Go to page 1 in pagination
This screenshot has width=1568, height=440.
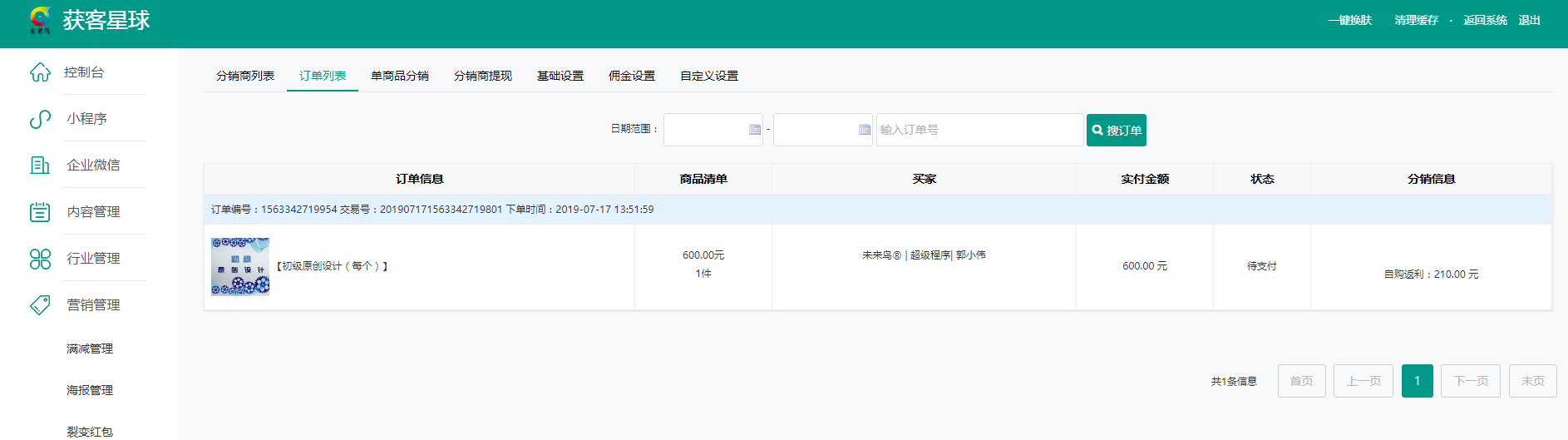[x=1417, y=381]
